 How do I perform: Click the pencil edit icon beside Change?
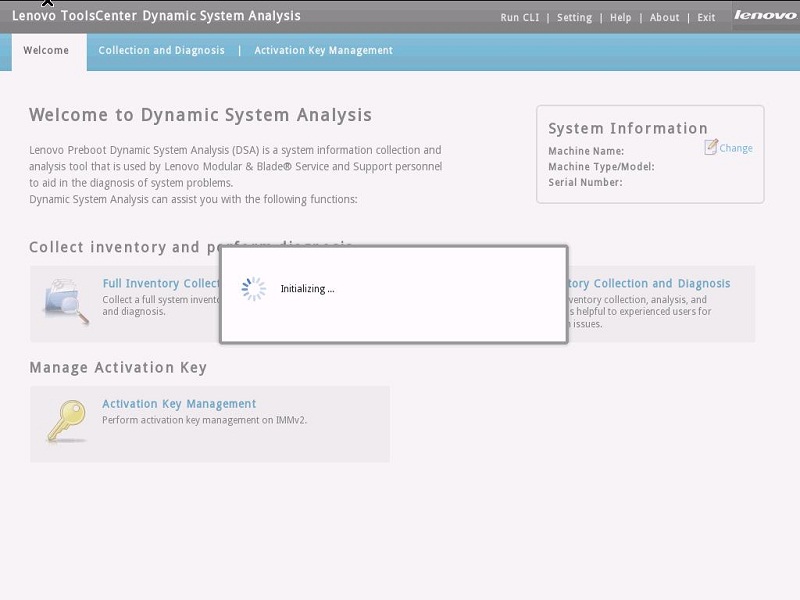coord(711,147)
